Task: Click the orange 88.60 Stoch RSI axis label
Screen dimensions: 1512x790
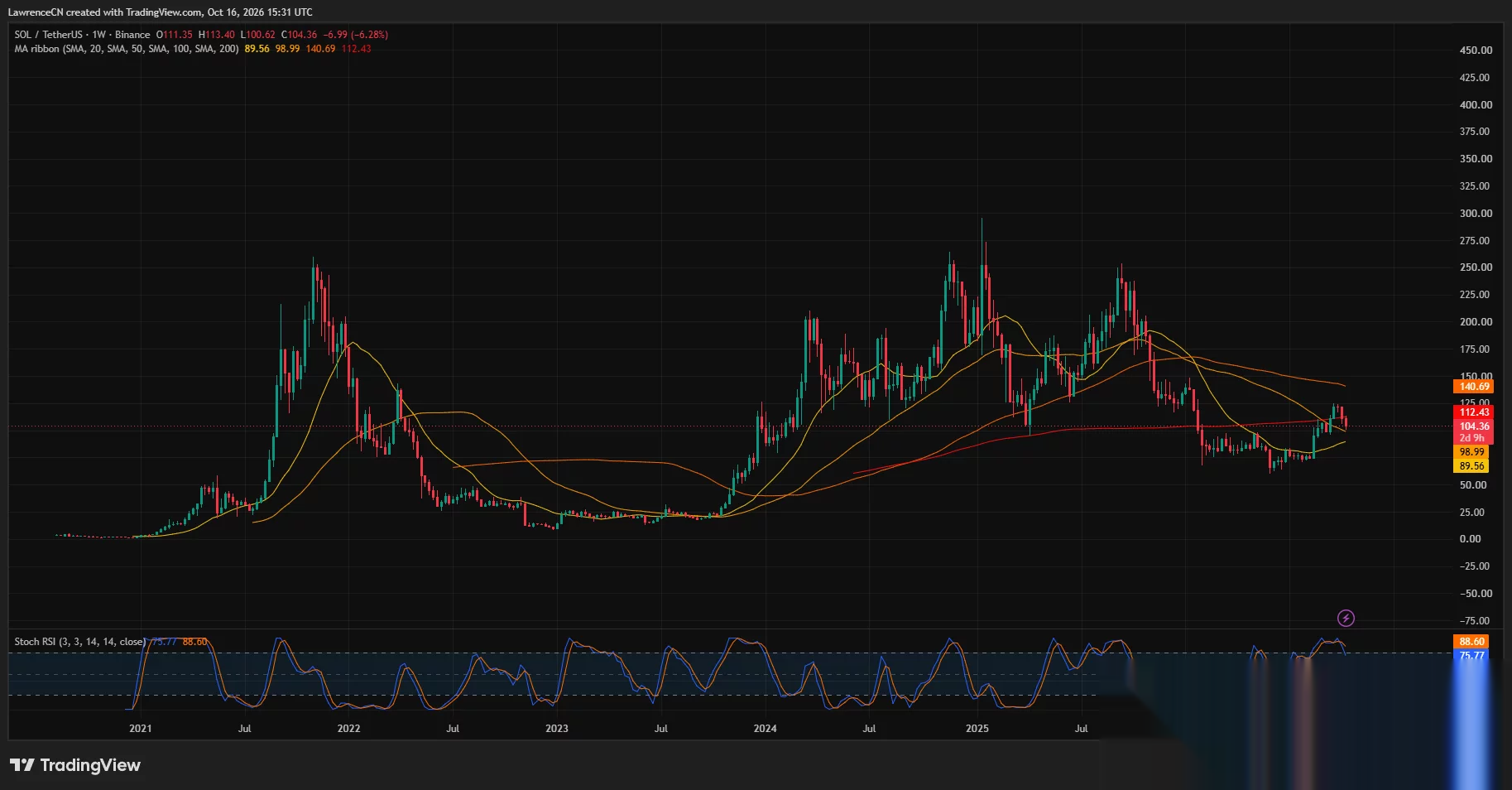Action: (1471, 642)
